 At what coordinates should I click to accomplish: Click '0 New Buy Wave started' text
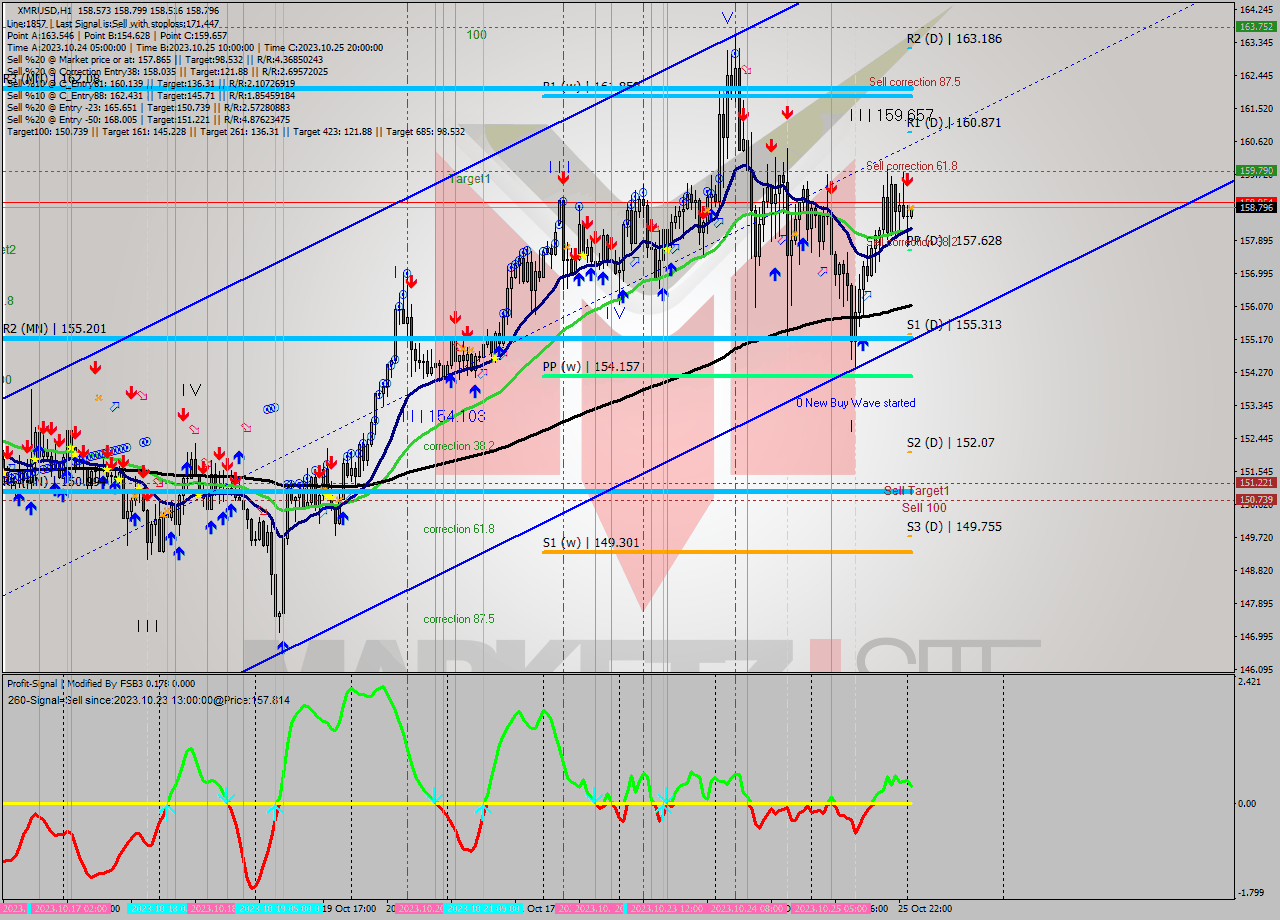[855, 403]
